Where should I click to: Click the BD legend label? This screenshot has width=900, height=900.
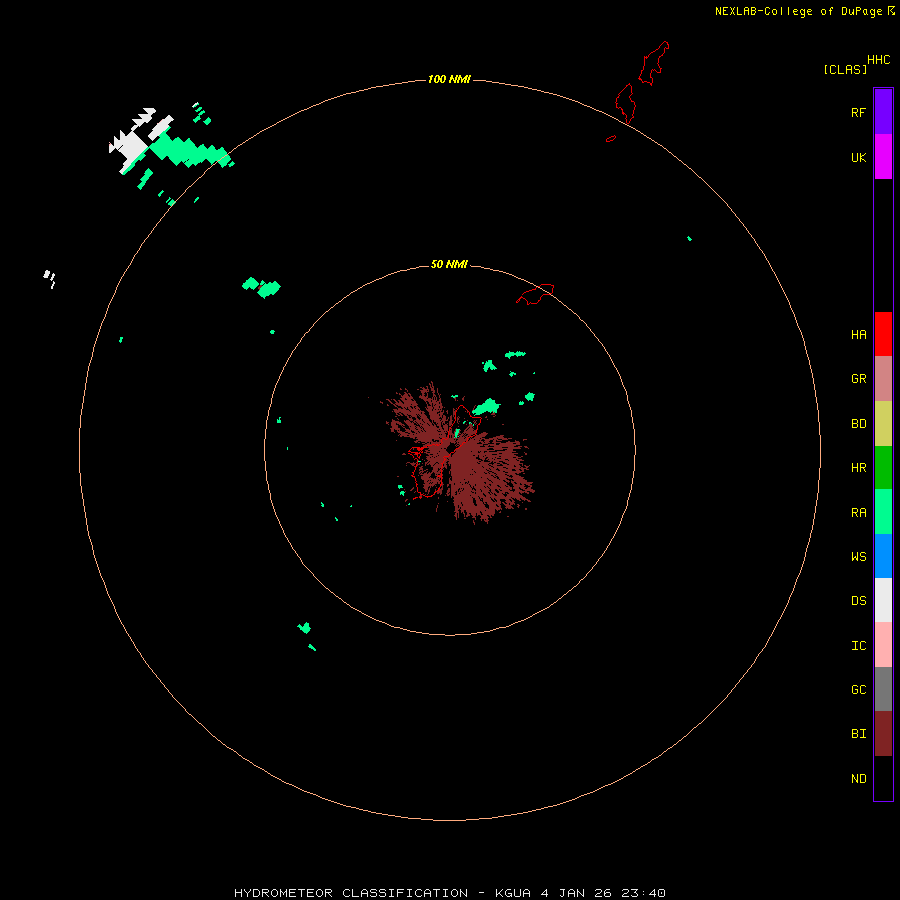coord(858,424)
